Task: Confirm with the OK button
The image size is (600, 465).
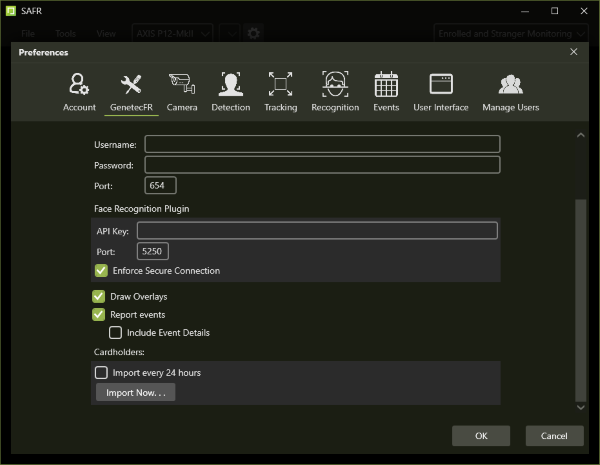Action: coord(481,436)
